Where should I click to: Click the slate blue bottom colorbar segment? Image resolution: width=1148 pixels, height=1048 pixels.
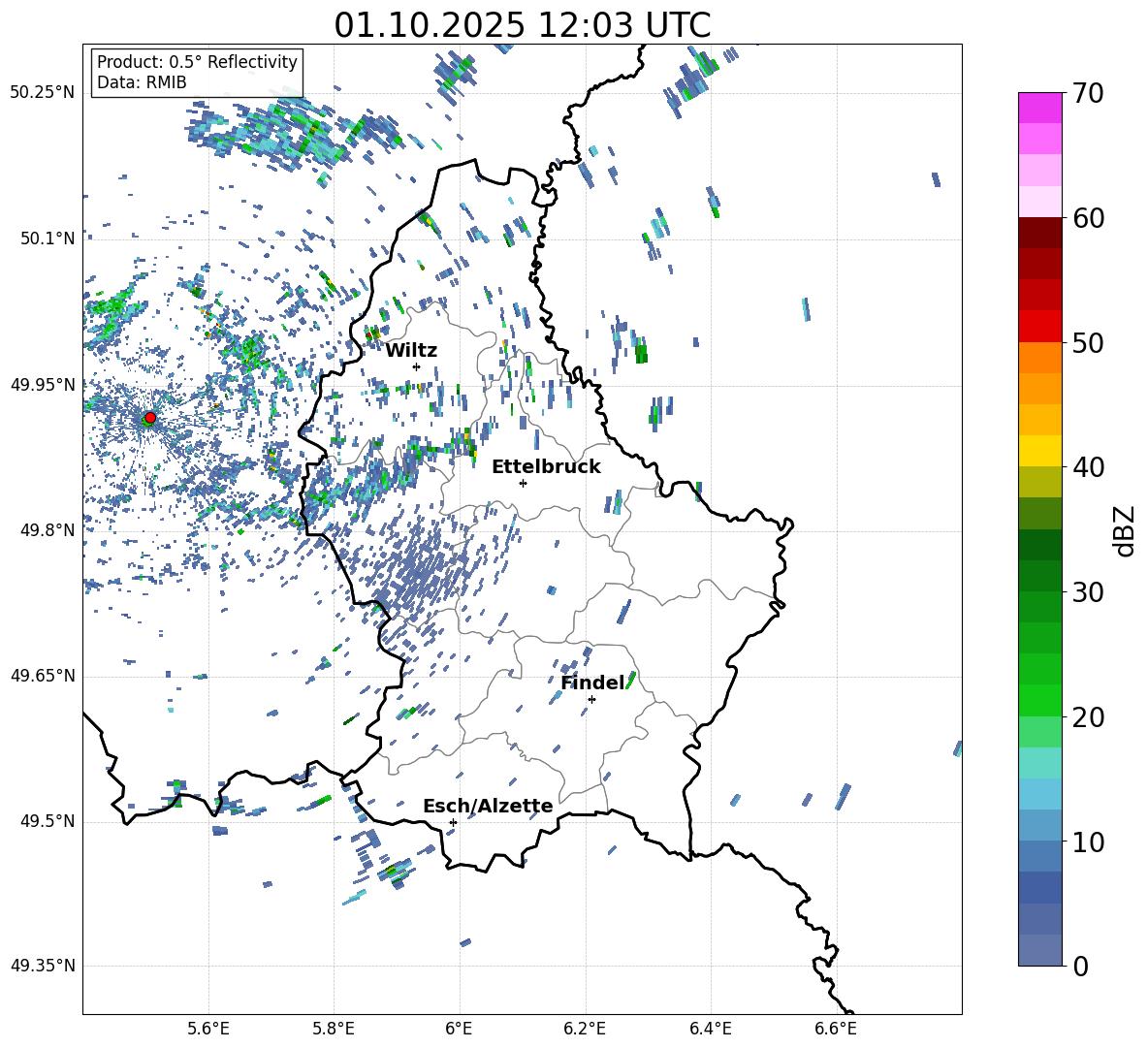[x=1040, y=950]
